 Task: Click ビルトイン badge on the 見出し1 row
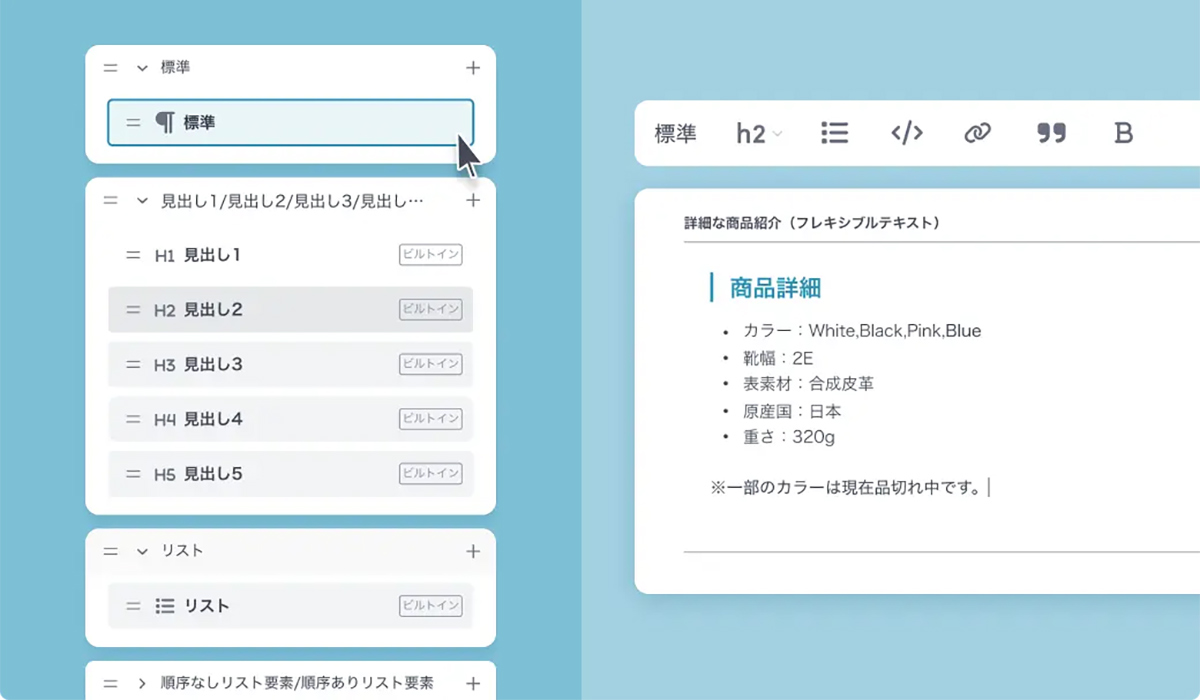(x=431, y=255)
